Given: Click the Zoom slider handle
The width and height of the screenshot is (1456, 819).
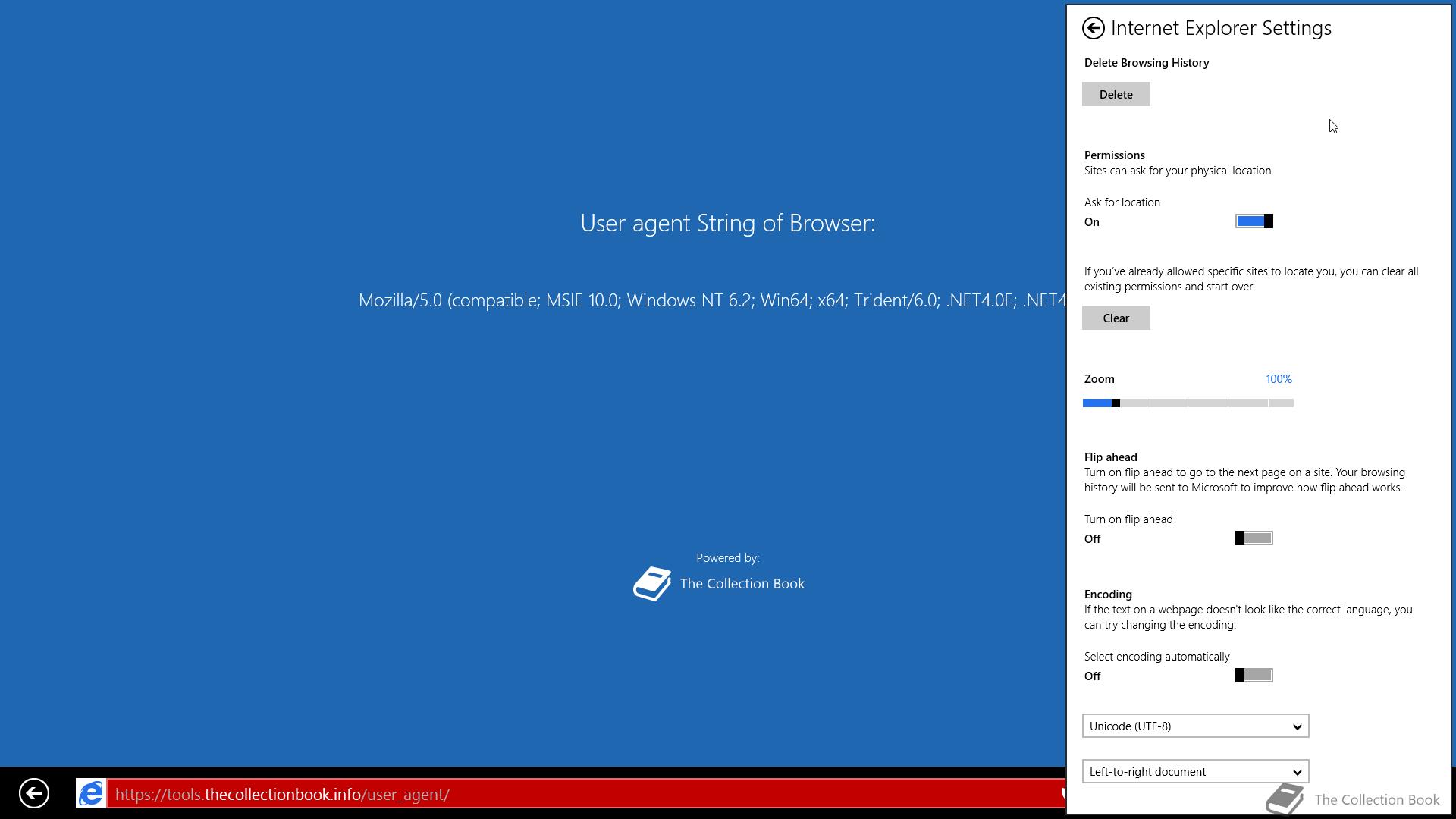Looking at the screenshot, I should click(x=1116, y=403).
